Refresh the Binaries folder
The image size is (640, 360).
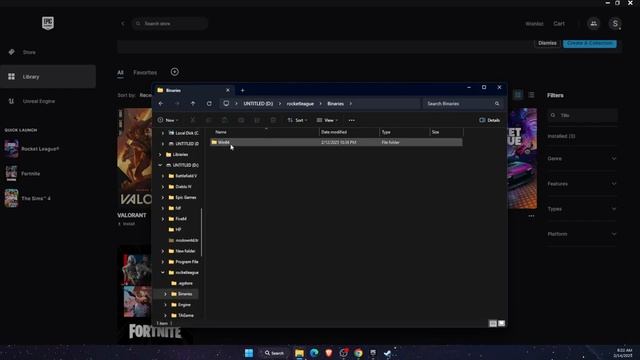(209, 104)
